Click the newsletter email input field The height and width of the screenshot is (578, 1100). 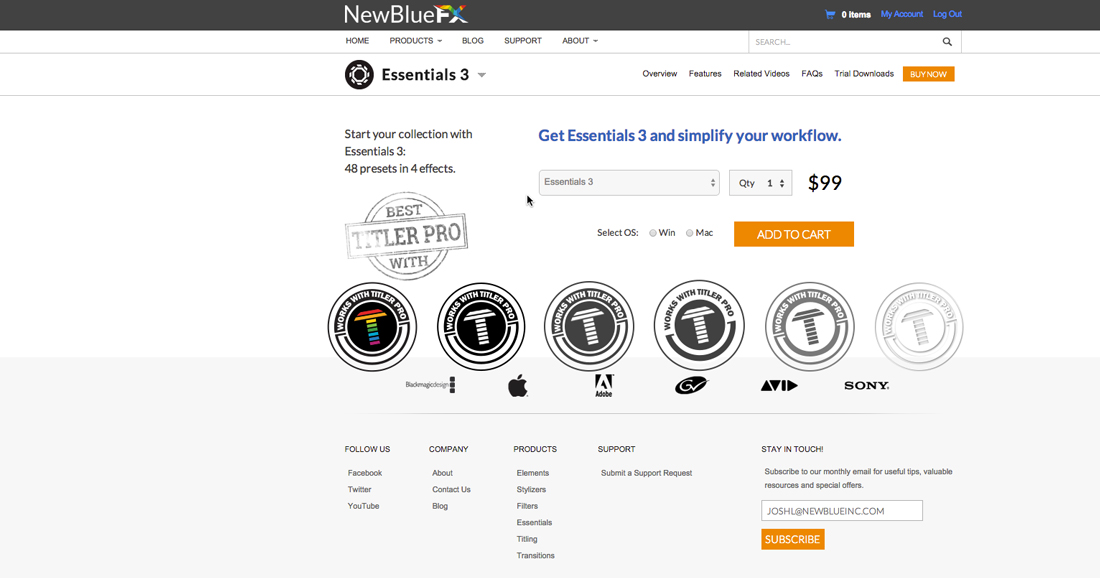tap(842, 511)
